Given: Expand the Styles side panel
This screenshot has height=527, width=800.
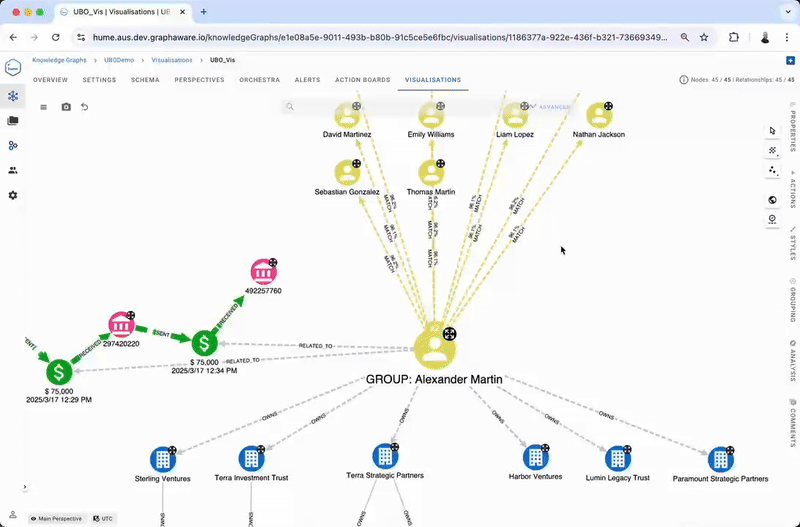Looking at the screenshot, I should click(793, 244).
